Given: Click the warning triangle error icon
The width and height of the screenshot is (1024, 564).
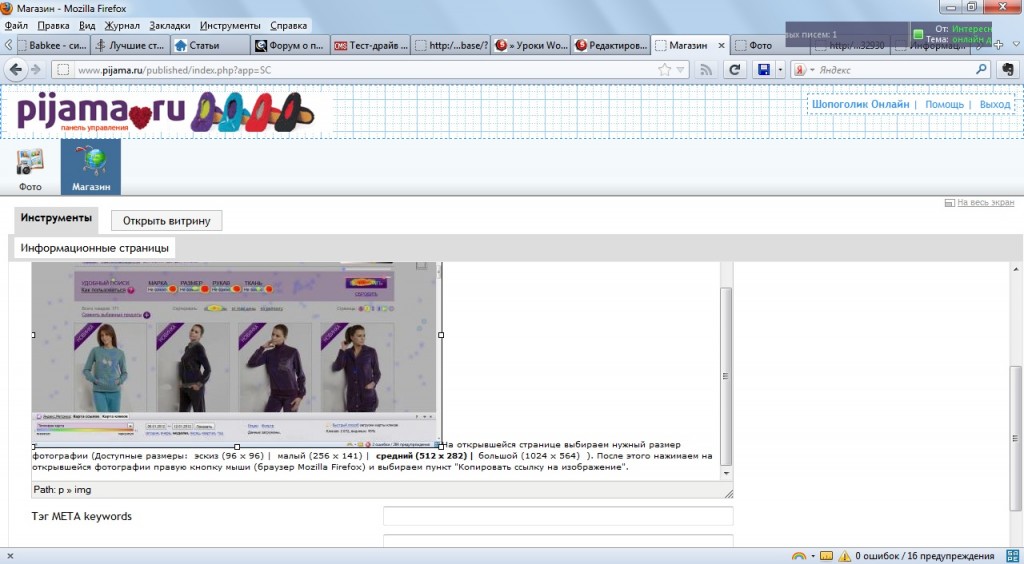Looking at the screenshot, I should coord(844,556).
